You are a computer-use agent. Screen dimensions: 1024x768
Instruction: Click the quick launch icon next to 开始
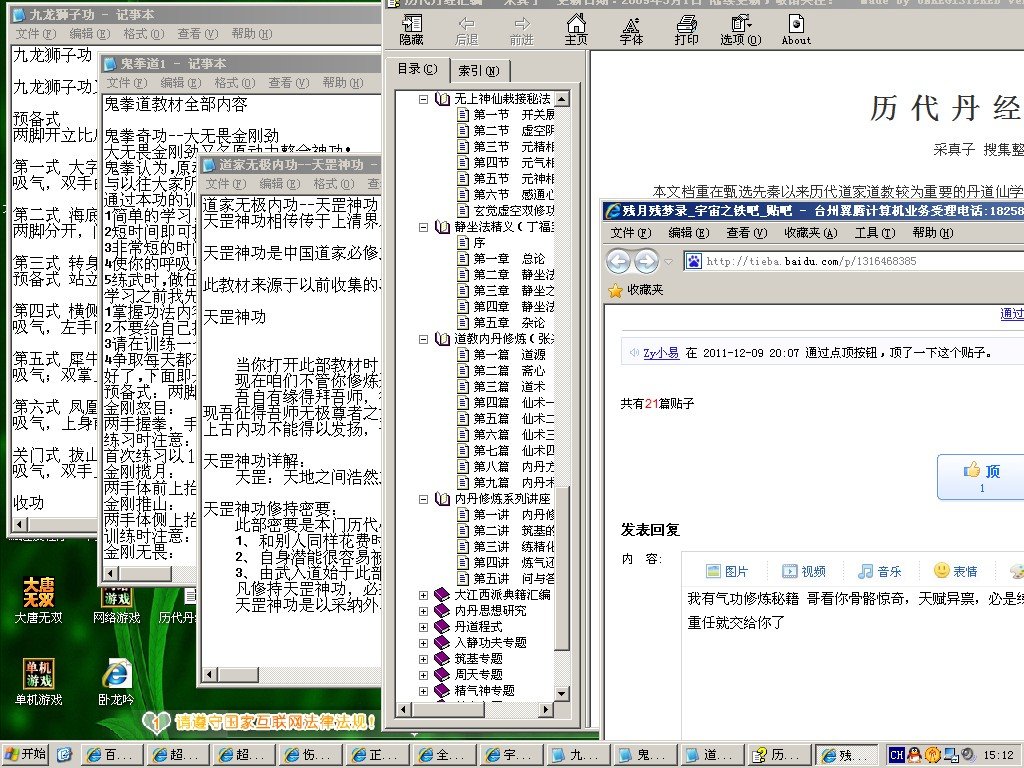click(64, 755)
